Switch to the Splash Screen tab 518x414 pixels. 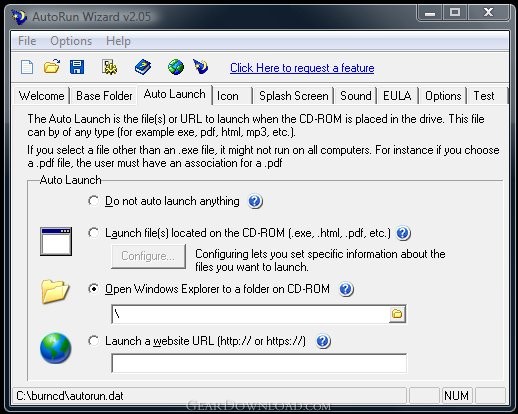coord(294,96)
